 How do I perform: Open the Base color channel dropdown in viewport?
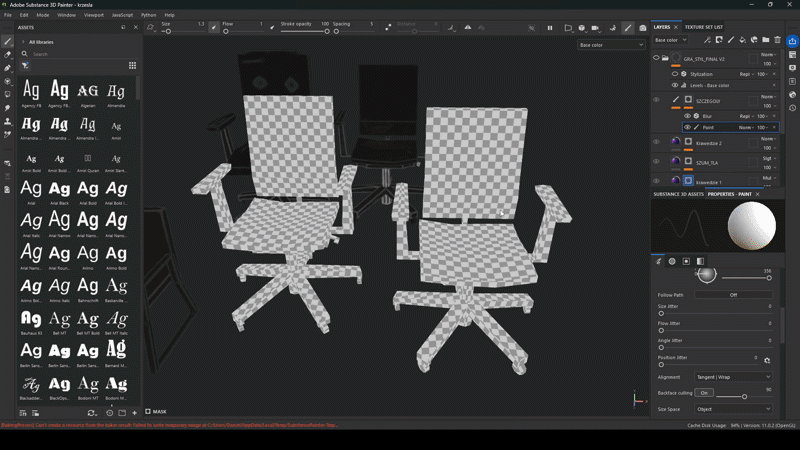[x=611, y=45]
